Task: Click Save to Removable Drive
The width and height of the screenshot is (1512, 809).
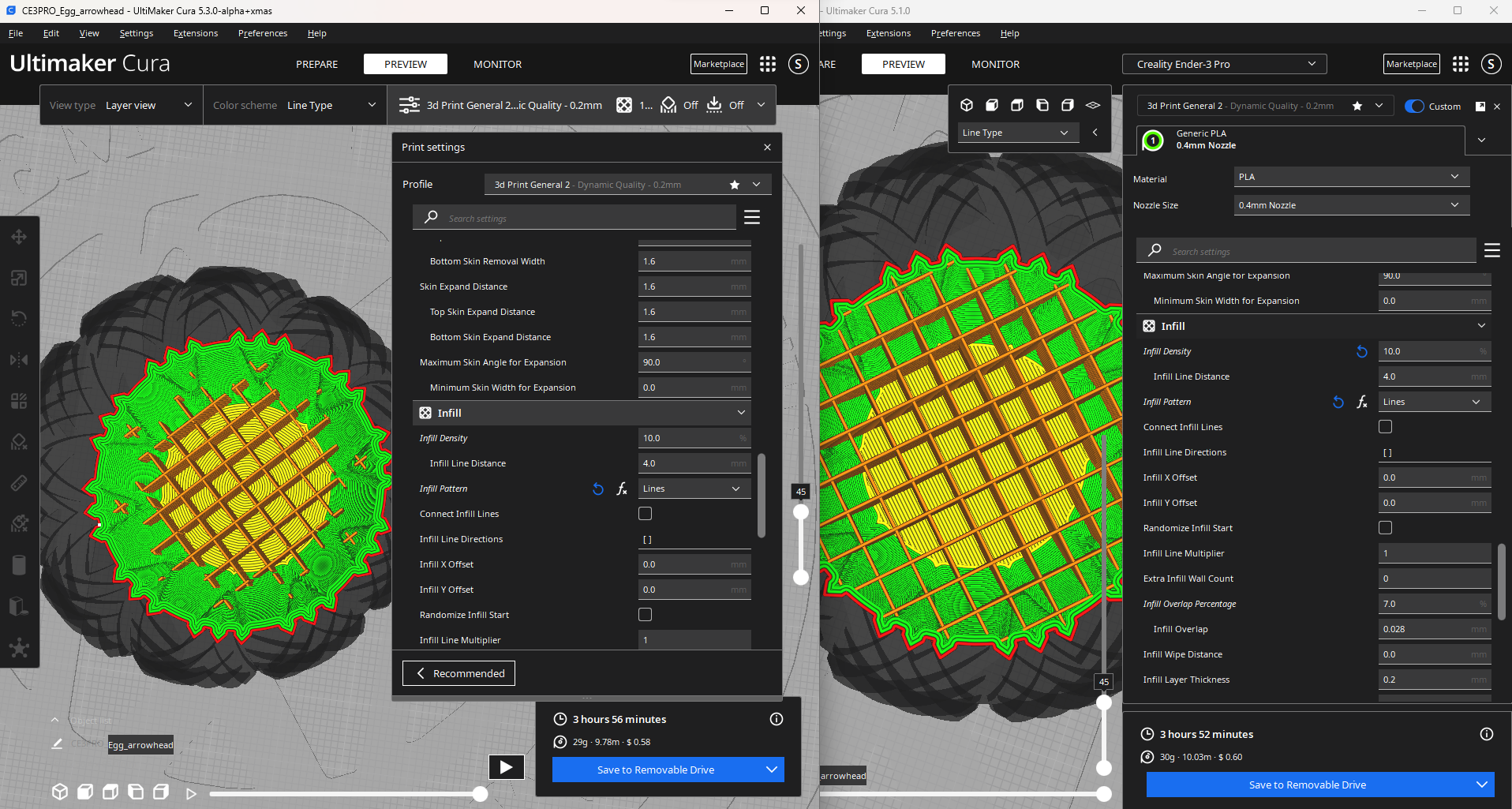Action: [x=655, y=770]
